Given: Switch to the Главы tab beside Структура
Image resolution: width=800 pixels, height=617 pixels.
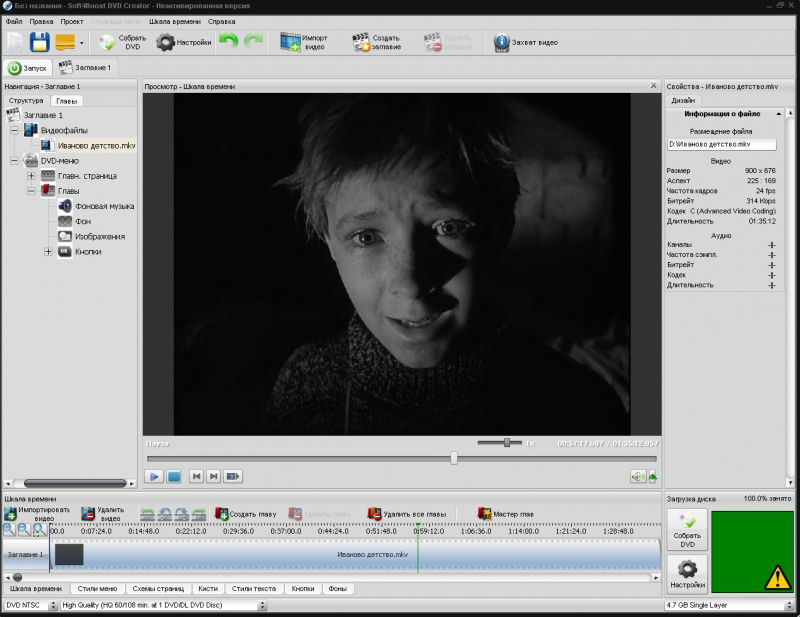Looking at the screenshot, I should click(67, 101).
